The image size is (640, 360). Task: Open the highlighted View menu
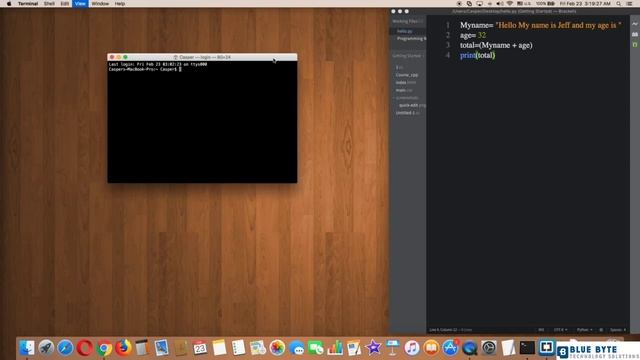(x=80, y=4)
